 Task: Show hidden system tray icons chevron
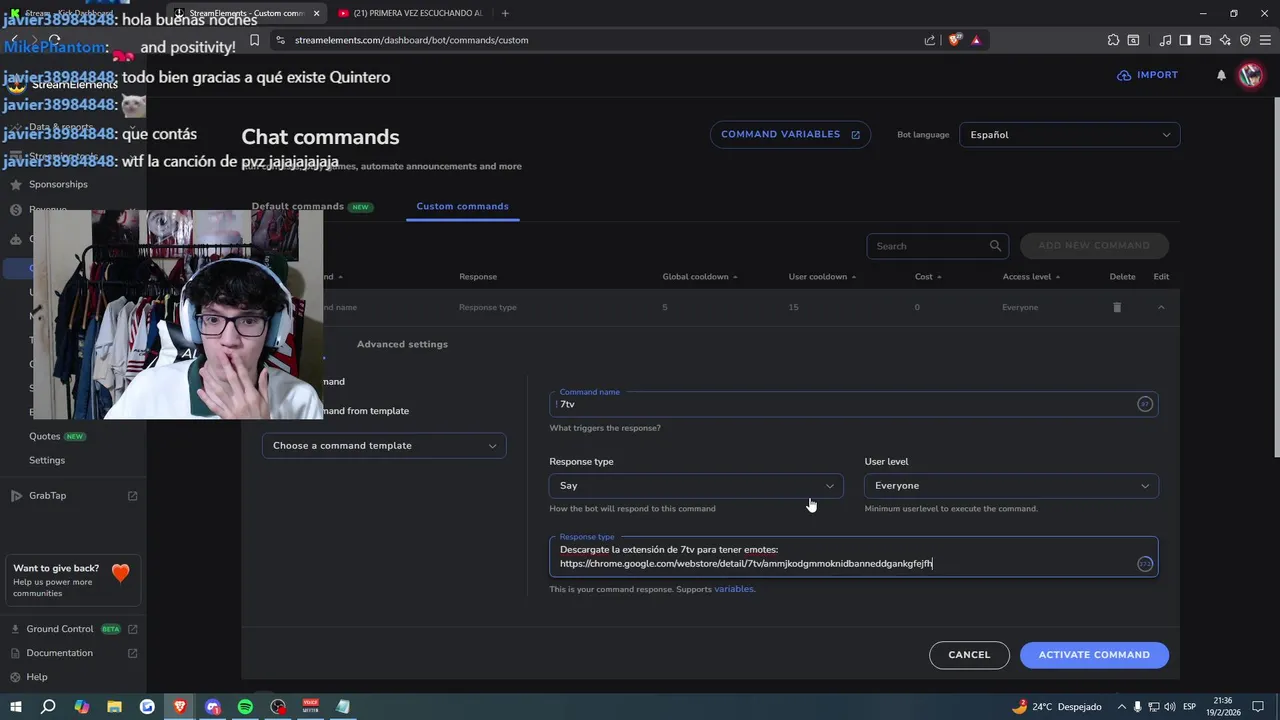click(1120, 707)
